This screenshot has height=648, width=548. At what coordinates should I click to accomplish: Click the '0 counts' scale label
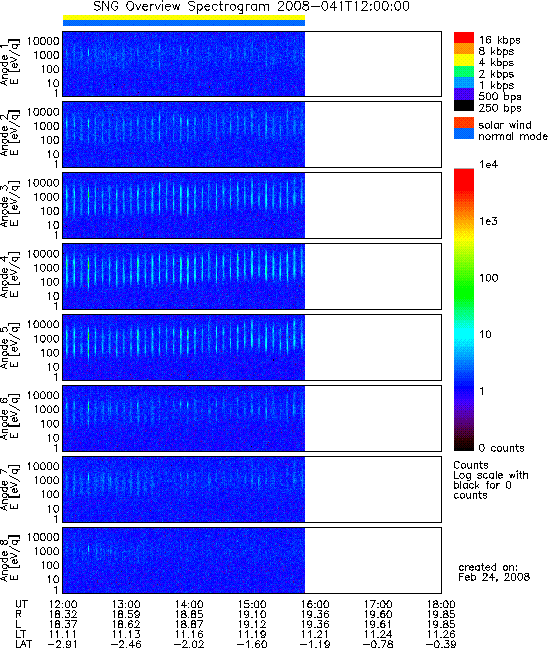501,448
